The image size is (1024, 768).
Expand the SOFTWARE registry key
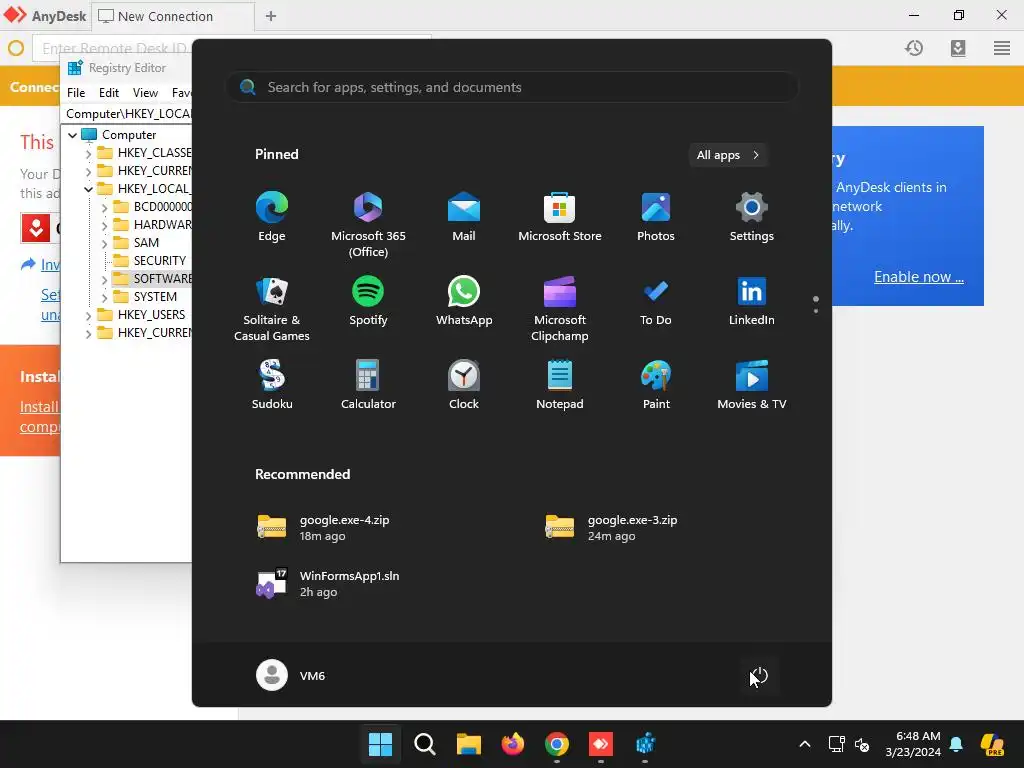(x=104, y=280)
